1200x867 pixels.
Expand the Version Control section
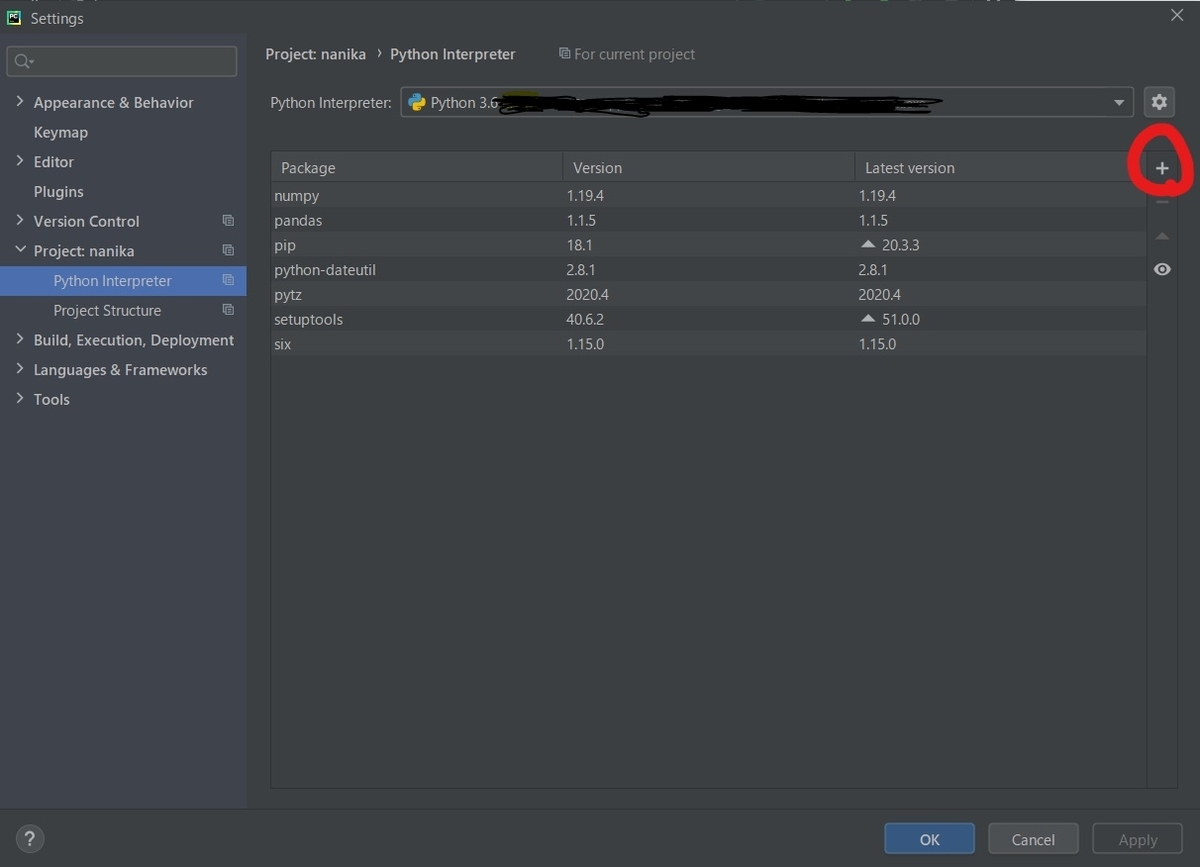[x=20, y=221]
